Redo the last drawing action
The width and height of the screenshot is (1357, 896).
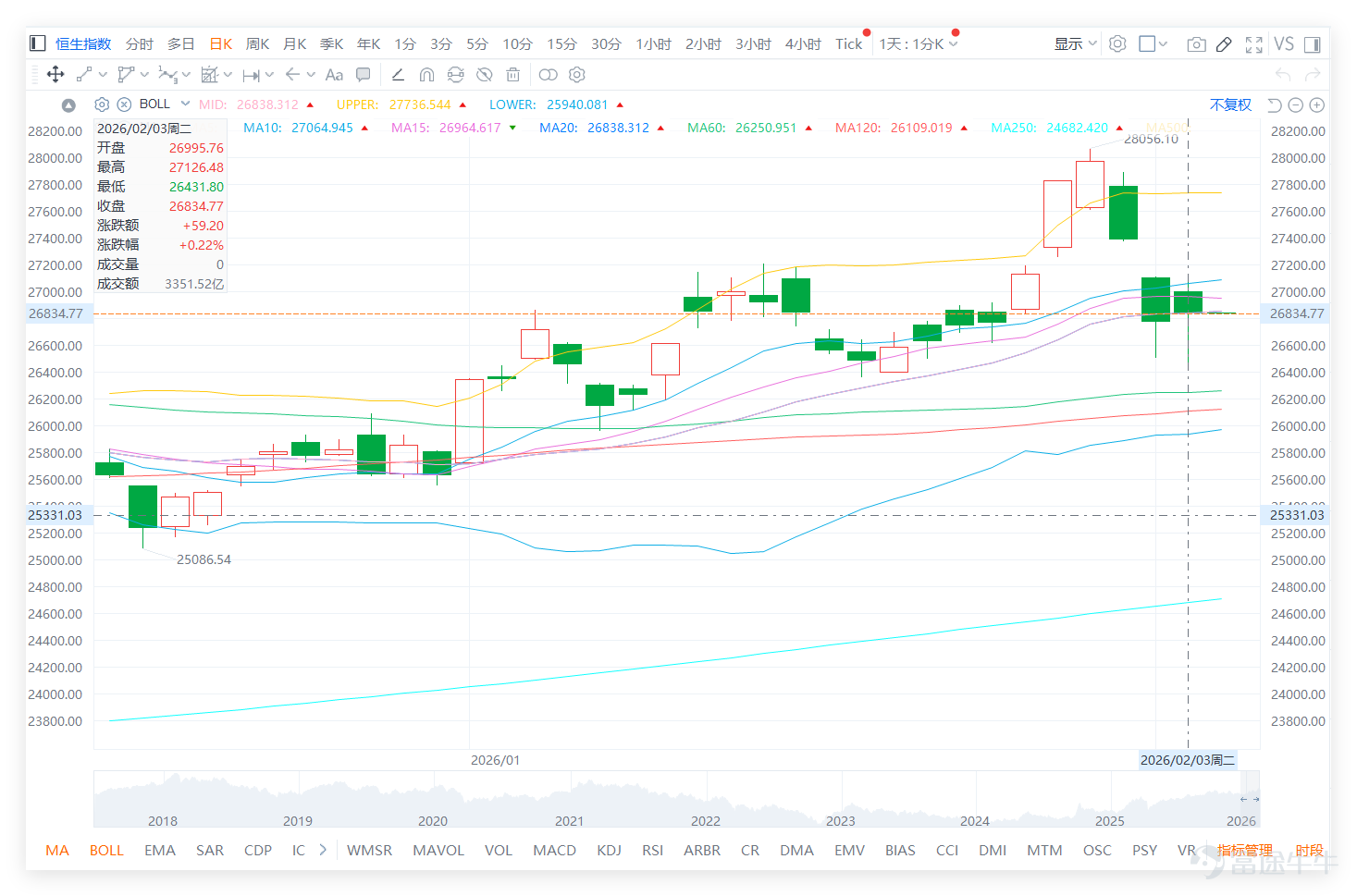click(1312, 75)
